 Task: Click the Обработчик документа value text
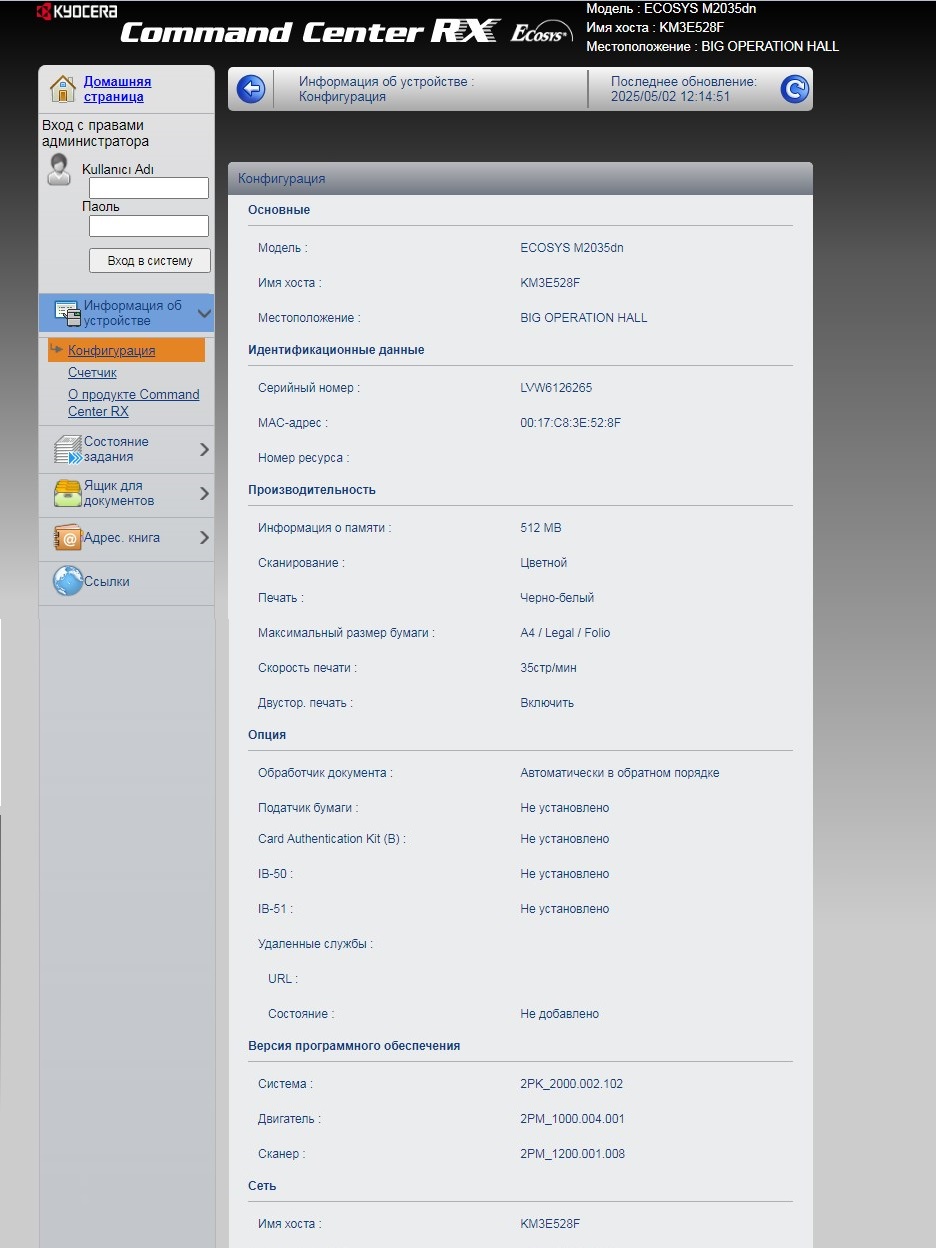tap(620, 772)
